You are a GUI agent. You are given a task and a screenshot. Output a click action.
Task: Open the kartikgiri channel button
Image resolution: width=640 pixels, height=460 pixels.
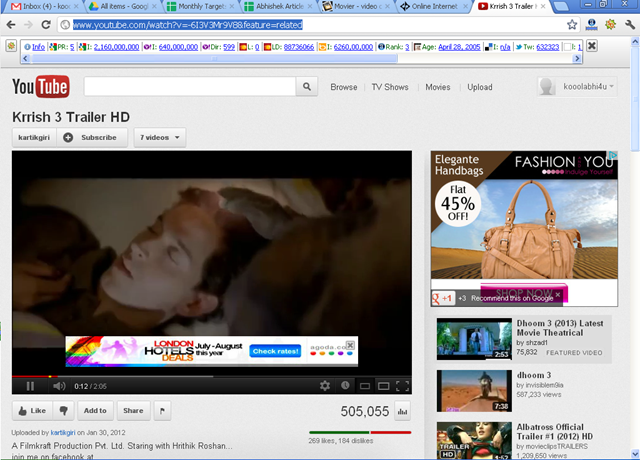point(34,138)
